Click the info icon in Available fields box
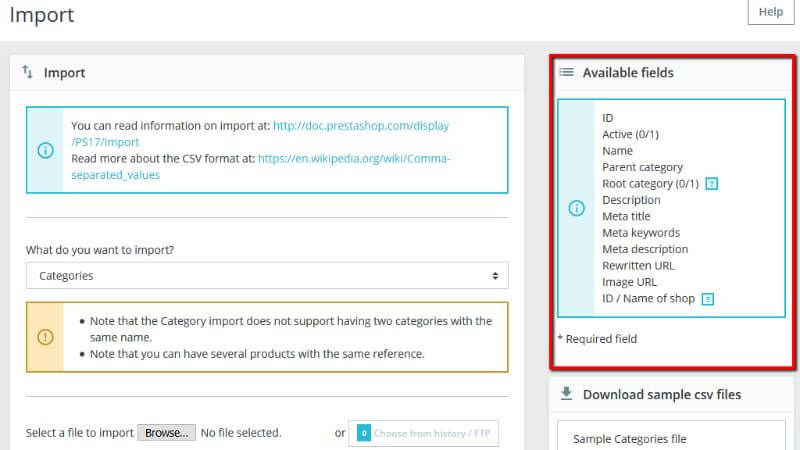800x450 pixels. click(x=577, y=208)
